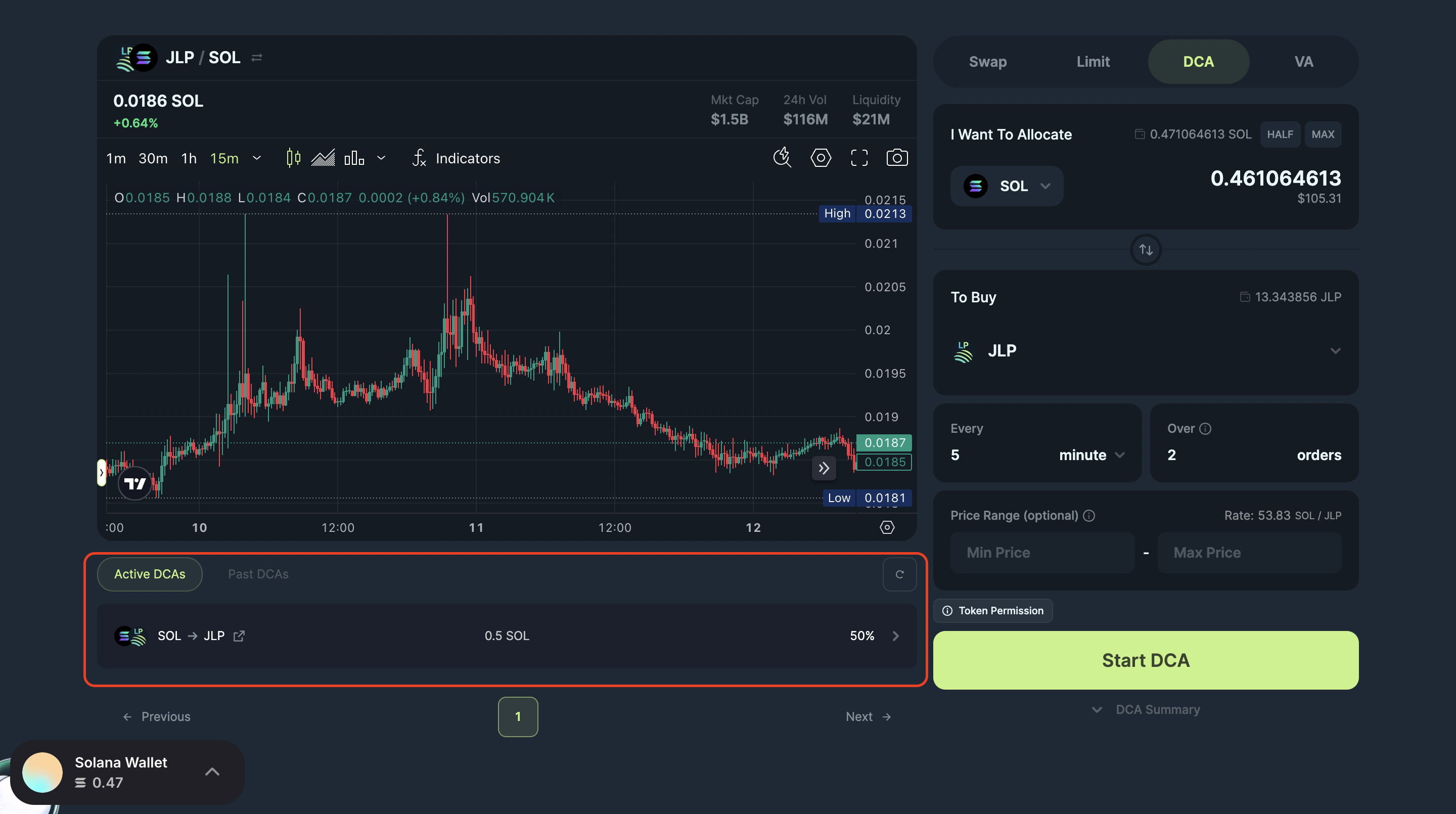Select the 1h timeframe
Viewport: 1456px width, 814px height.
point(189,158)
